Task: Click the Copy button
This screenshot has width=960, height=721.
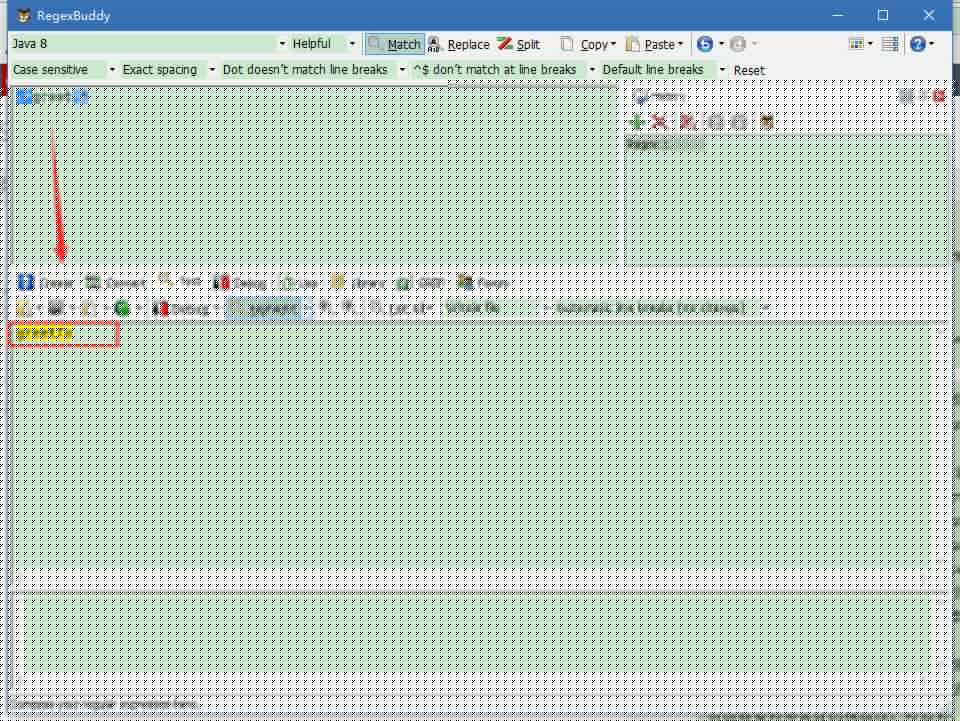Action: (583, 44)
